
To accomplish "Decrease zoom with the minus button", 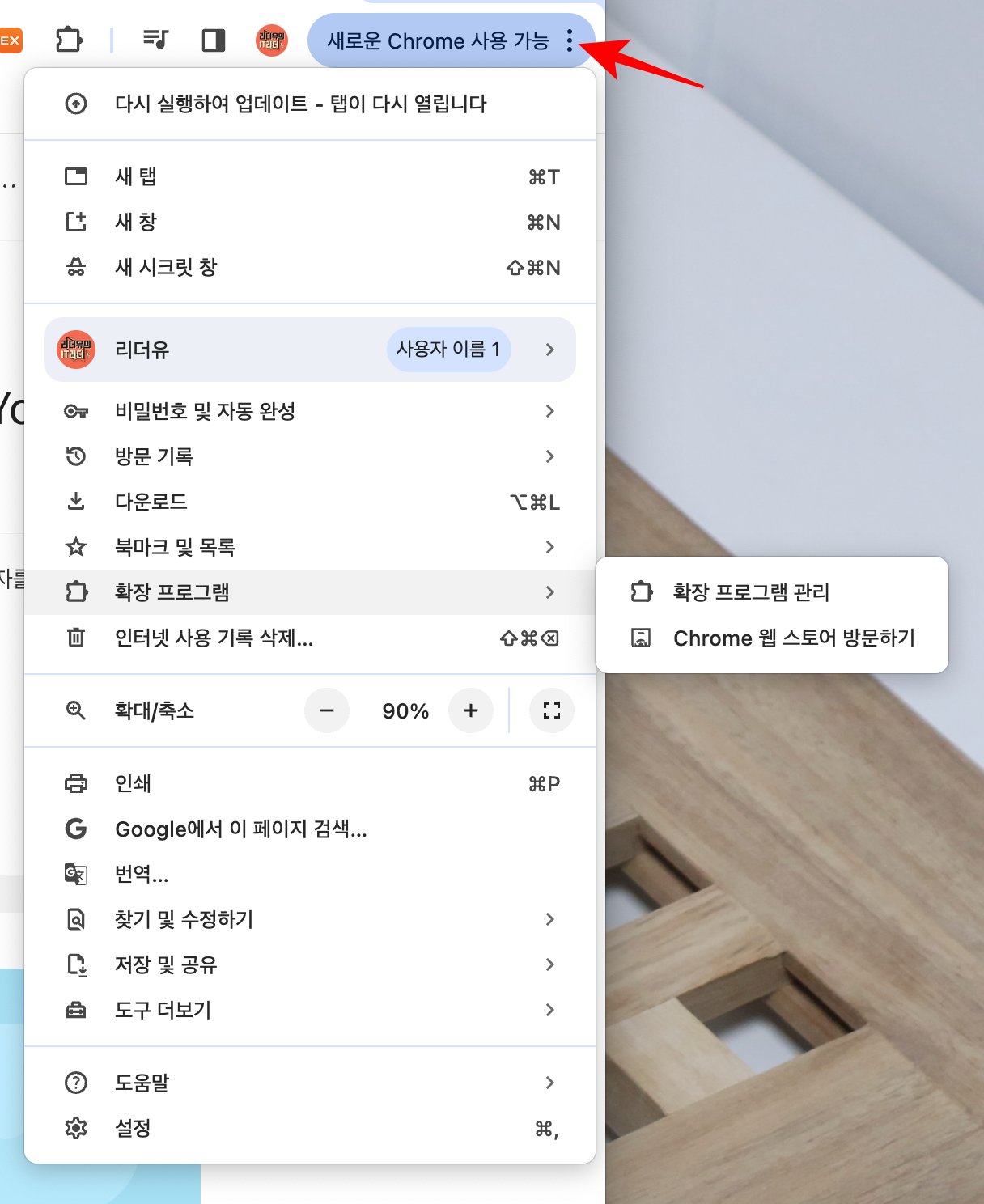I will 327,710.
